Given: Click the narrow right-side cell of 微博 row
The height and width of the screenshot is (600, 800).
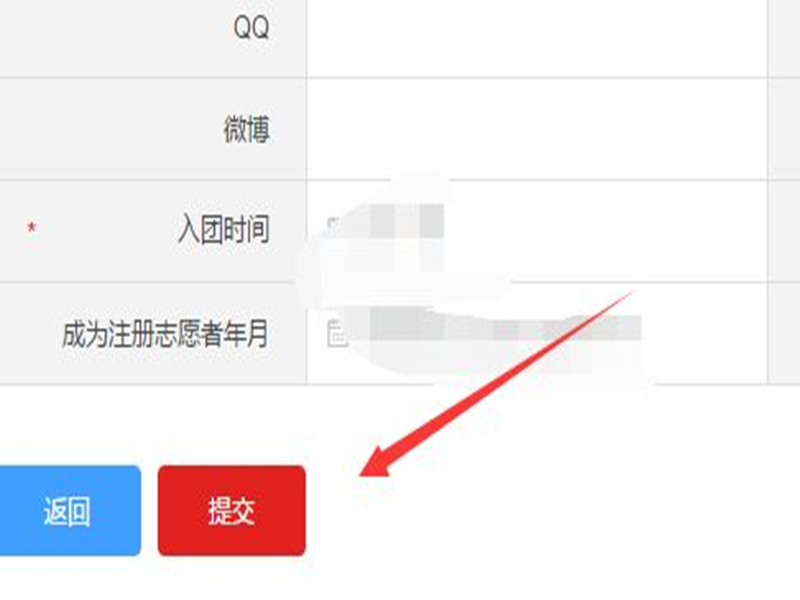Looking at the screenshot, I should click(784, 129).
